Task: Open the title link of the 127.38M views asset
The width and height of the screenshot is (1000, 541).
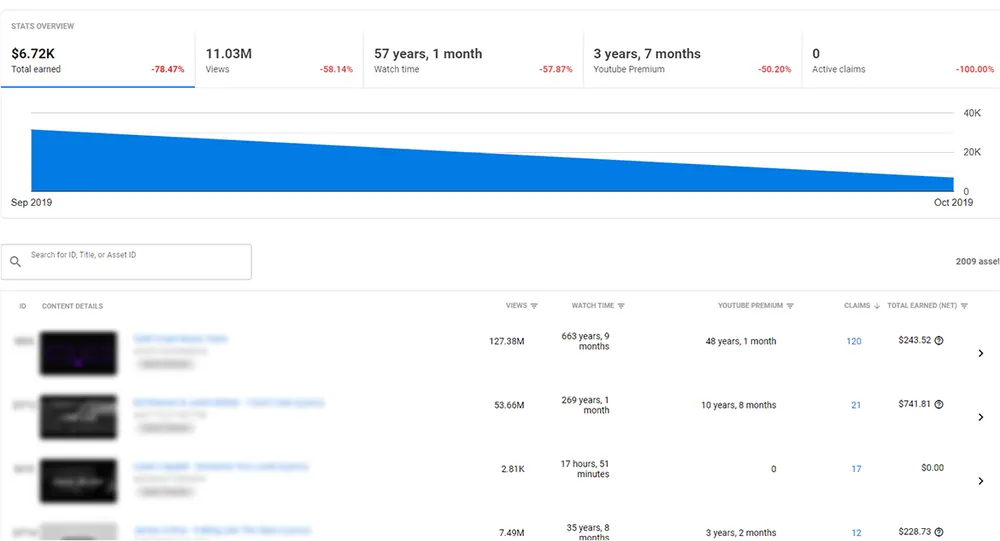Action: coord(180,339)
